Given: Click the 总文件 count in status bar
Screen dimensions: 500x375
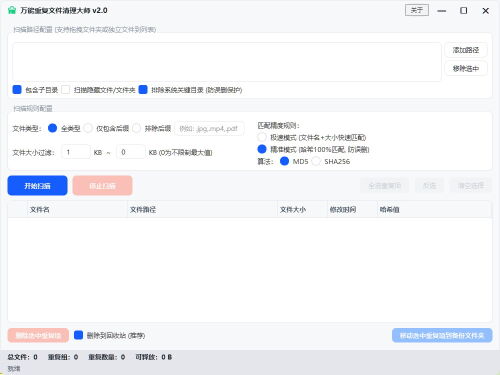Looking at the screenshot, I should (x=22, y=357).
